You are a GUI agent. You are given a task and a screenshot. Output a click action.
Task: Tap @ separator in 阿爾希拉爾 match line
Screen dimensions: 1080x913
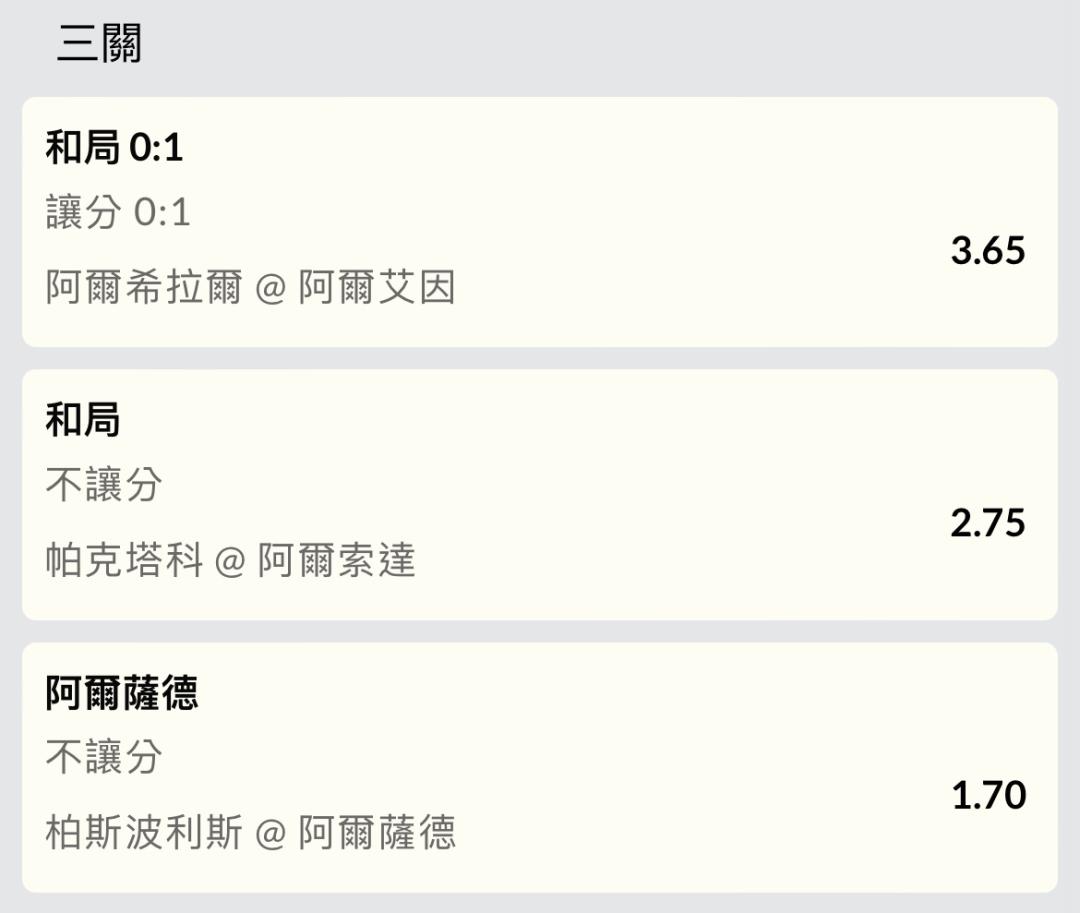click(x=270, y=289)
